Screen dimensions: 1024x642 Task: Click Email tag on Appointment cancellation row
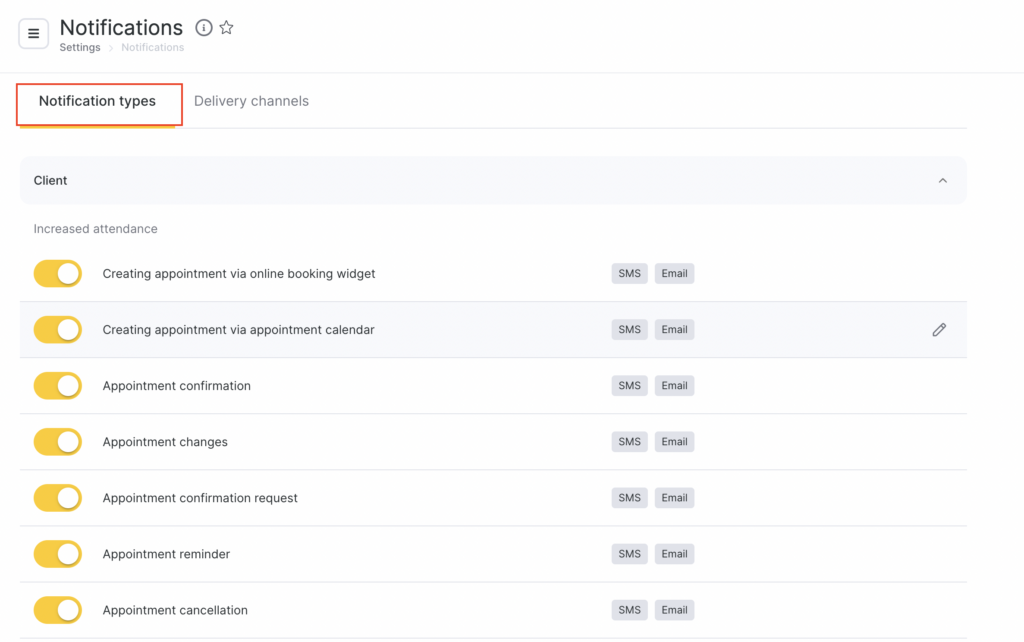pos(674,610)
